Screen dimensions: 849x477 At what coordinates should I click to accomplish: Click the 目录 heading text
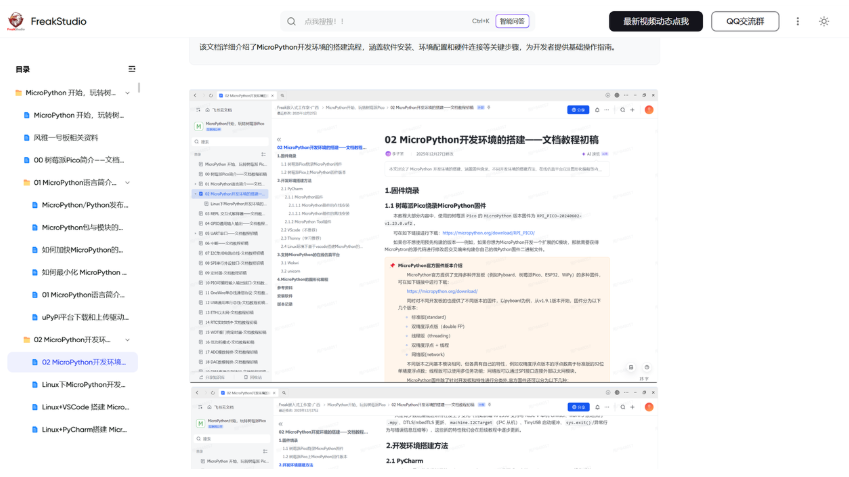23,69
